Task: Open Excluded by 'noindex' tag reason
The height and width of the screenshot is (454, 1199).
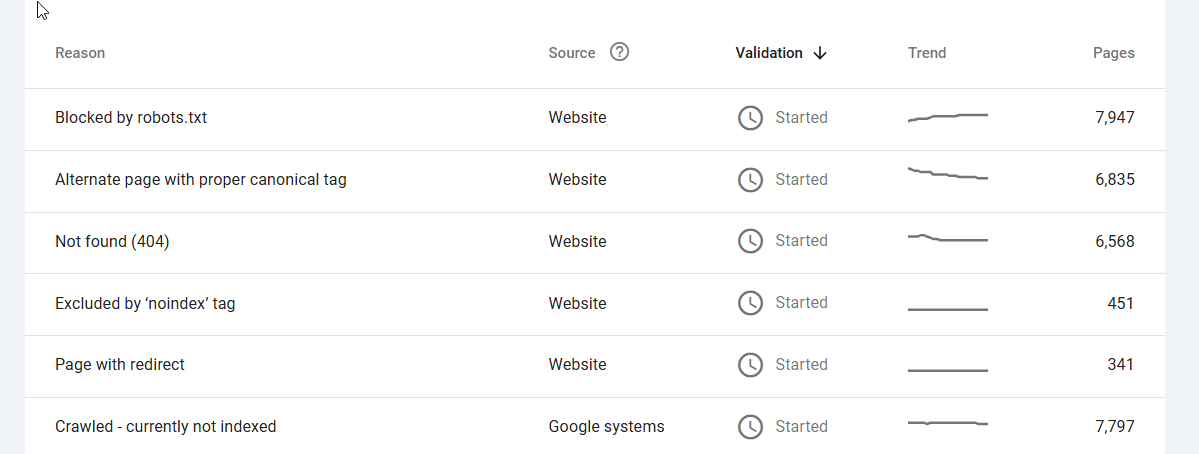Action: tap(145, 303)
